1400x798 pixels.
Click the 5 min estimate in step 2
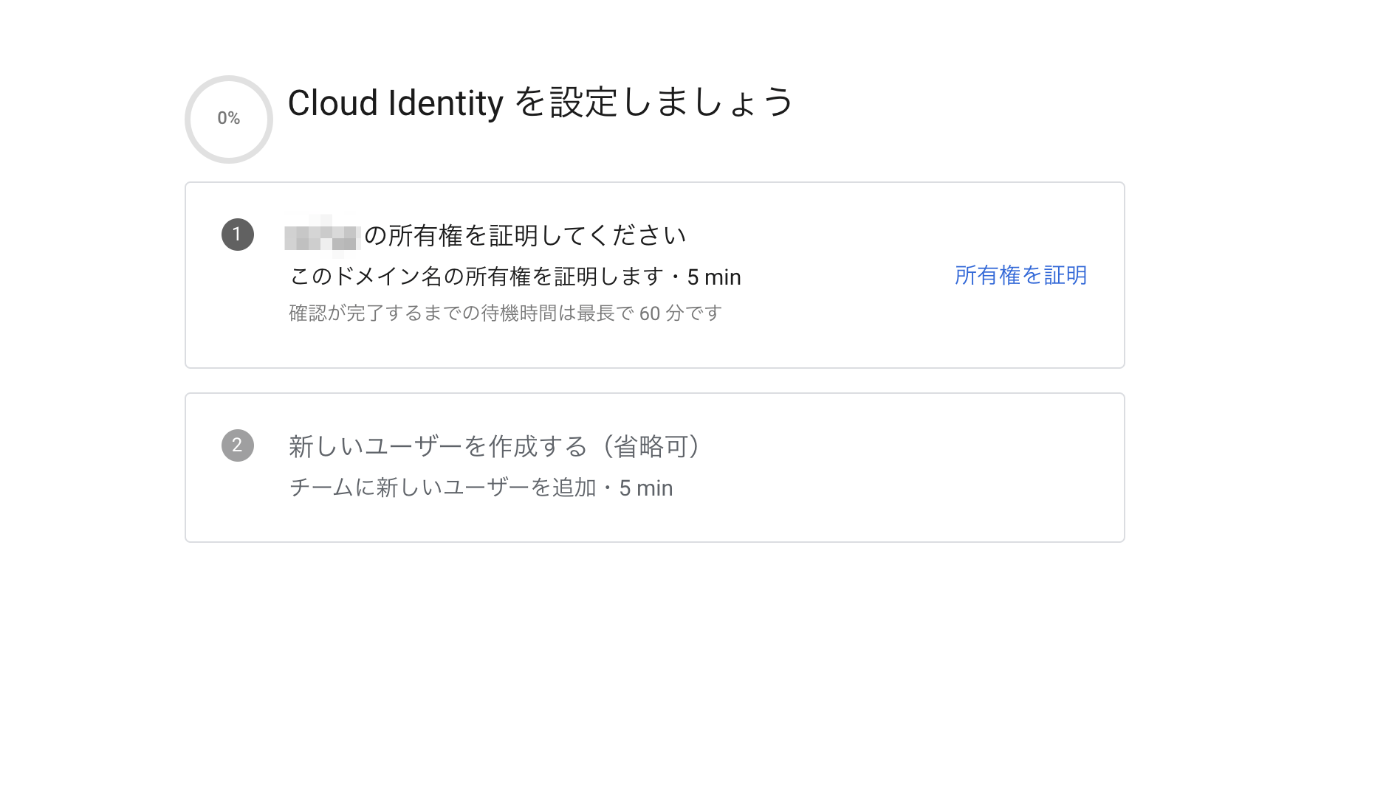coord(646,488)
